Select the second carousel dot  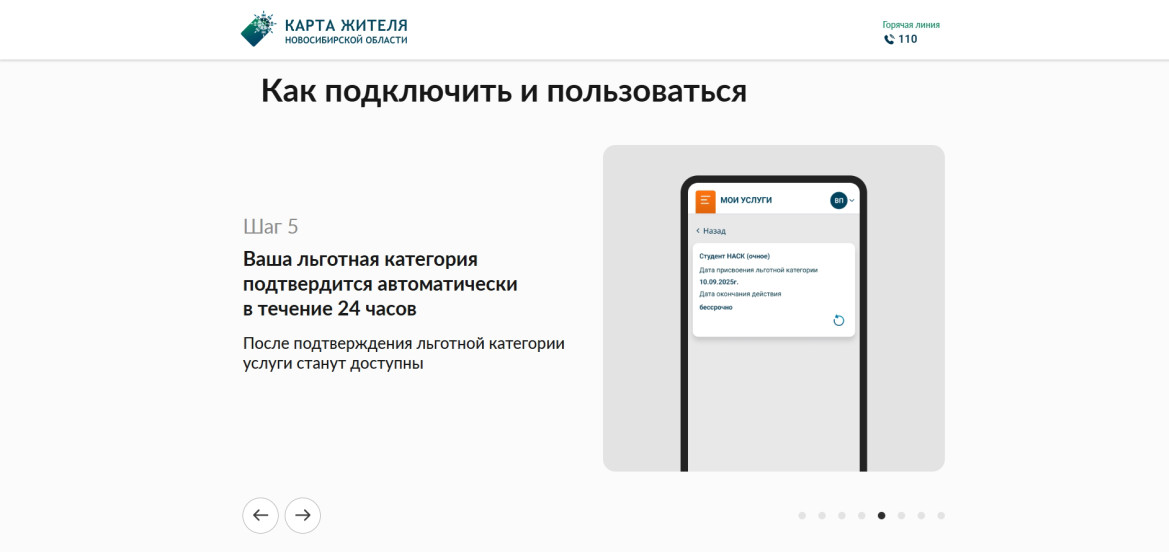coord(822,515)
